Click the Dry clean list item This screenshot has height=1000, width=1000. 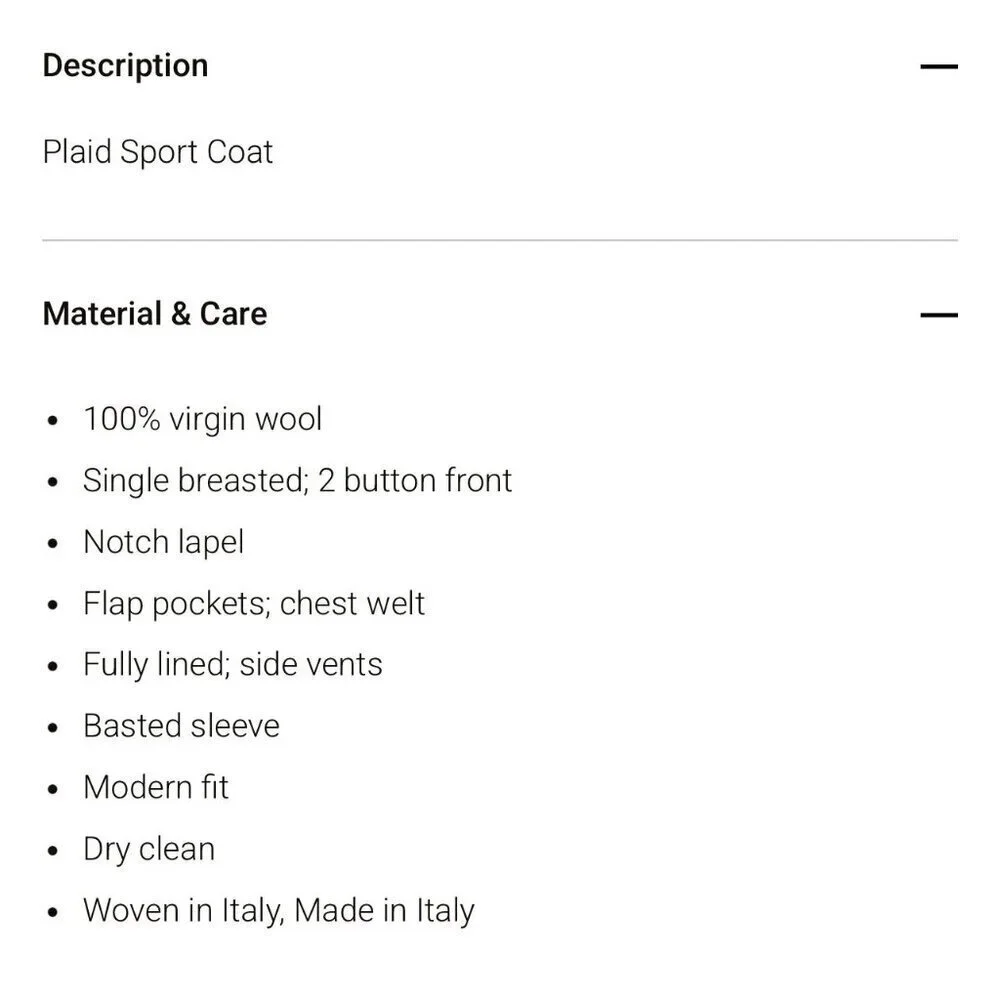[x=149, y=849]
